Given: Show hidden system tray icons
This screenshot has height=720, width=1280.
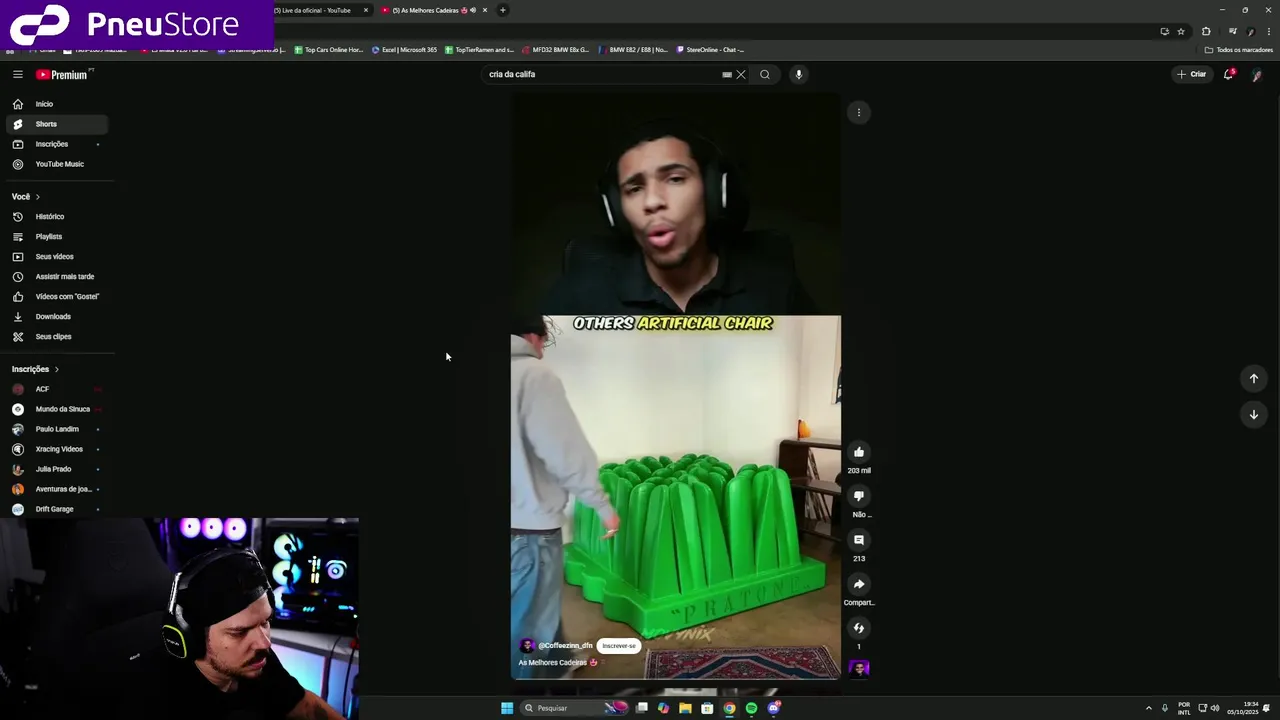Looking at the screenshot, I should click(1148, 708).
